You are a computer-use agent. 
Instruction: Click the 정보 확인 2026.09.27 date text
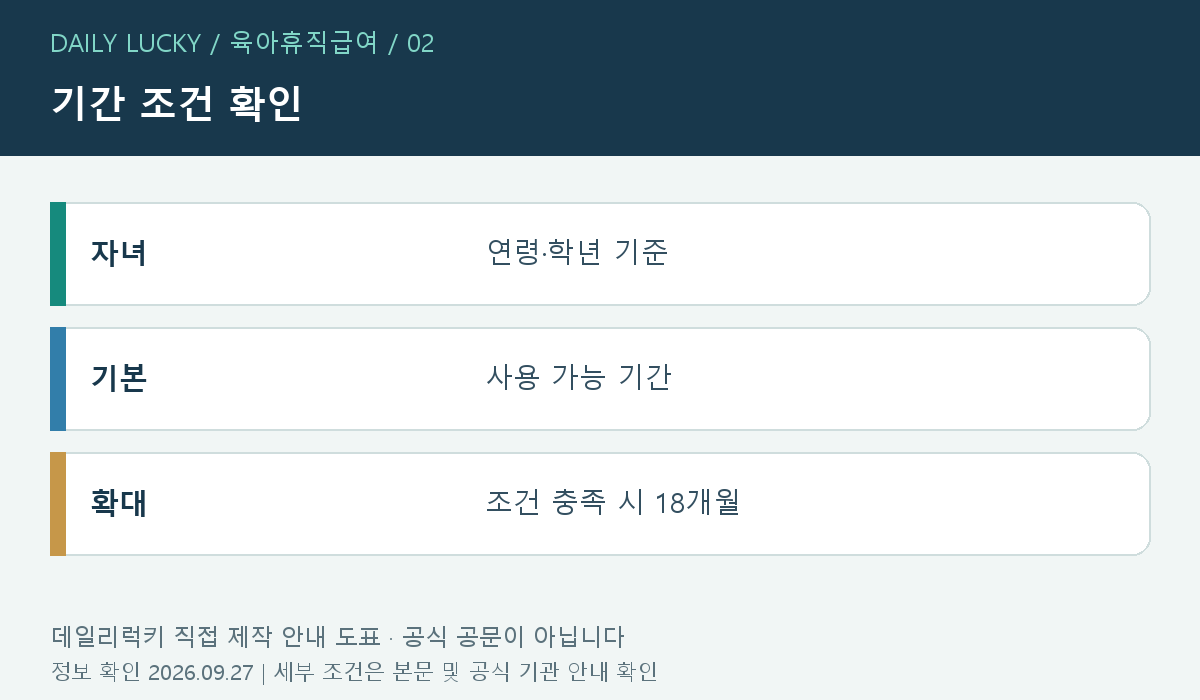(152, 672)
